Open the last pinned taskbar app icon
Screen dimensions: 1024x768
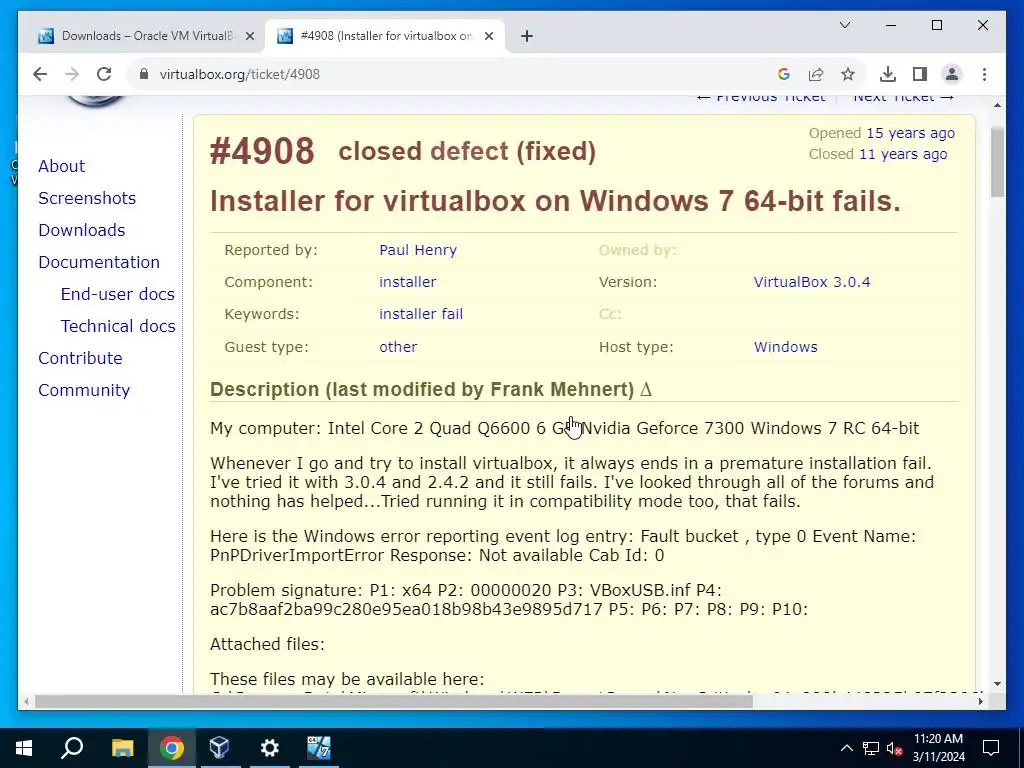[x=319, y=748]
